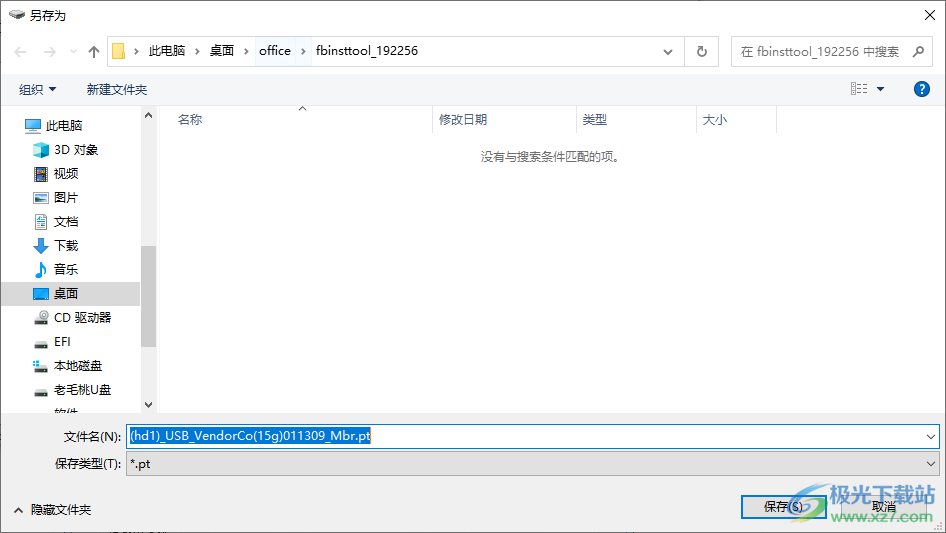Open the 文件名 history dropdown arrow

click(x=930, y=436)
